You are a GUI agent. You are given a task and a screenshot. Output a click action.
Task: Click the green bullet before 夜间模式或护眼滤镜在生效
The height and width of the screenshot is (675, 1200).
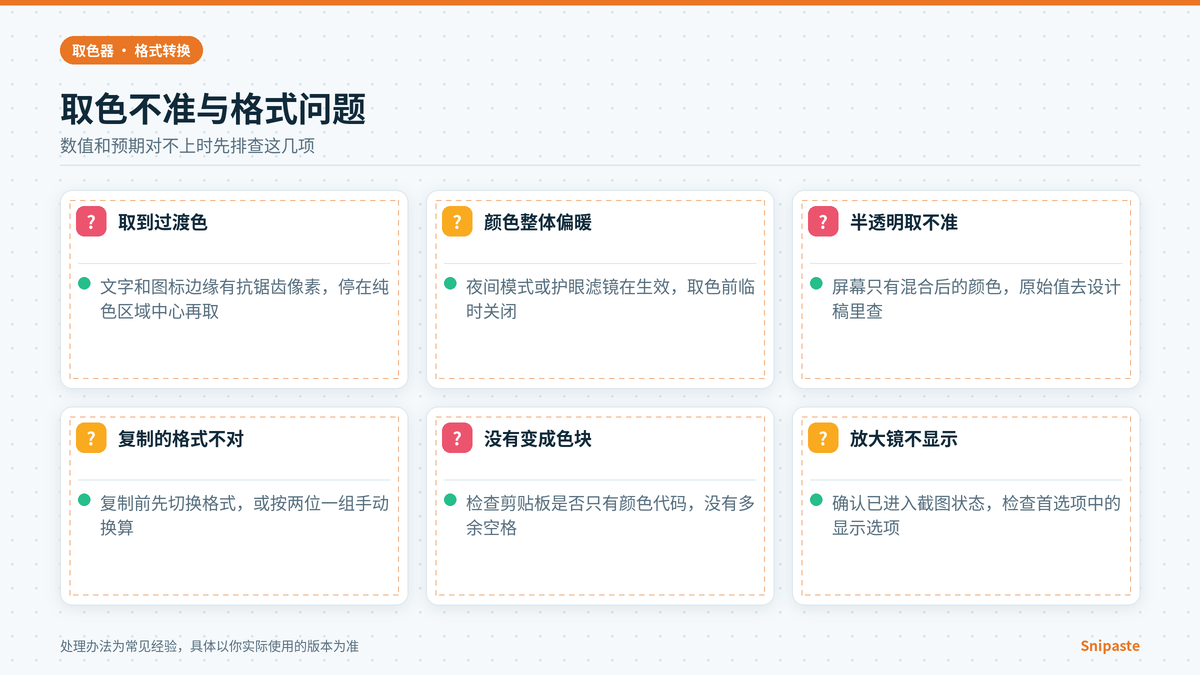click(x=451, y=284)
